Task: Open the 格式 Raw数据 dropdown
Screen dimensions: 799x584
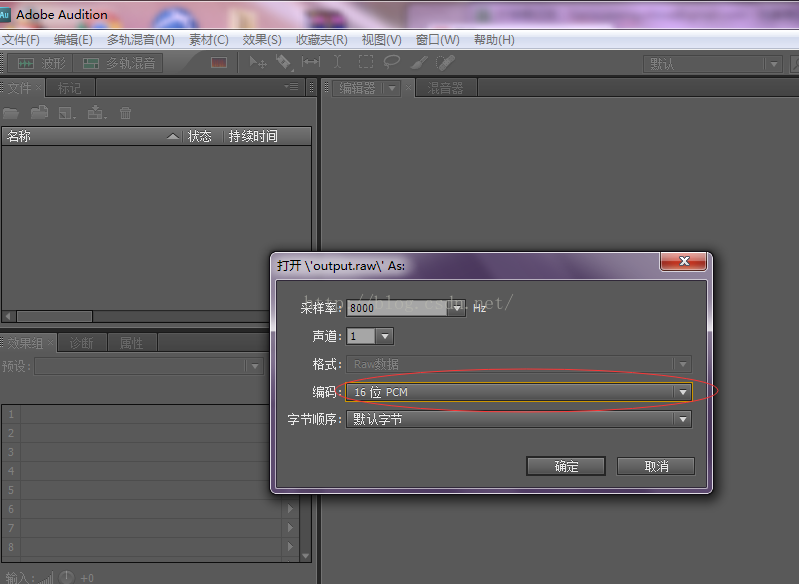Action: pos(519,364)
